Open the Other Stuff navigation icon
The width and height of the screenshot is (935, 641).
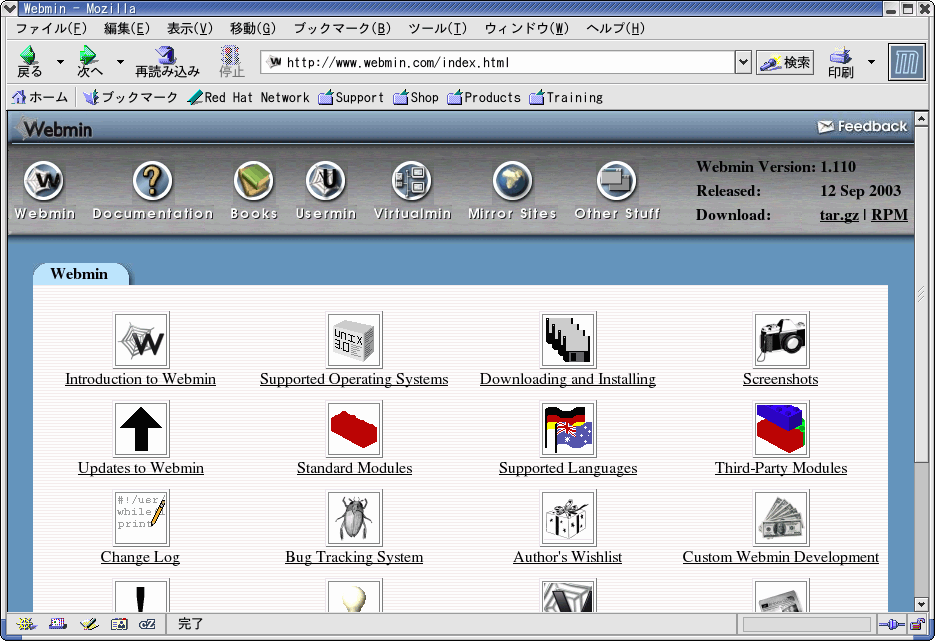(x=617, y=181)
